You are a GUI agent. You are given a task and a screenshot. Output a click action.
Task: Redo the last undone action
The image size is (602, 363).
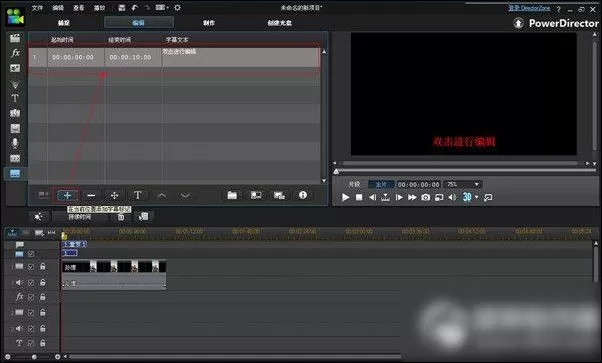tap(147, 8)
